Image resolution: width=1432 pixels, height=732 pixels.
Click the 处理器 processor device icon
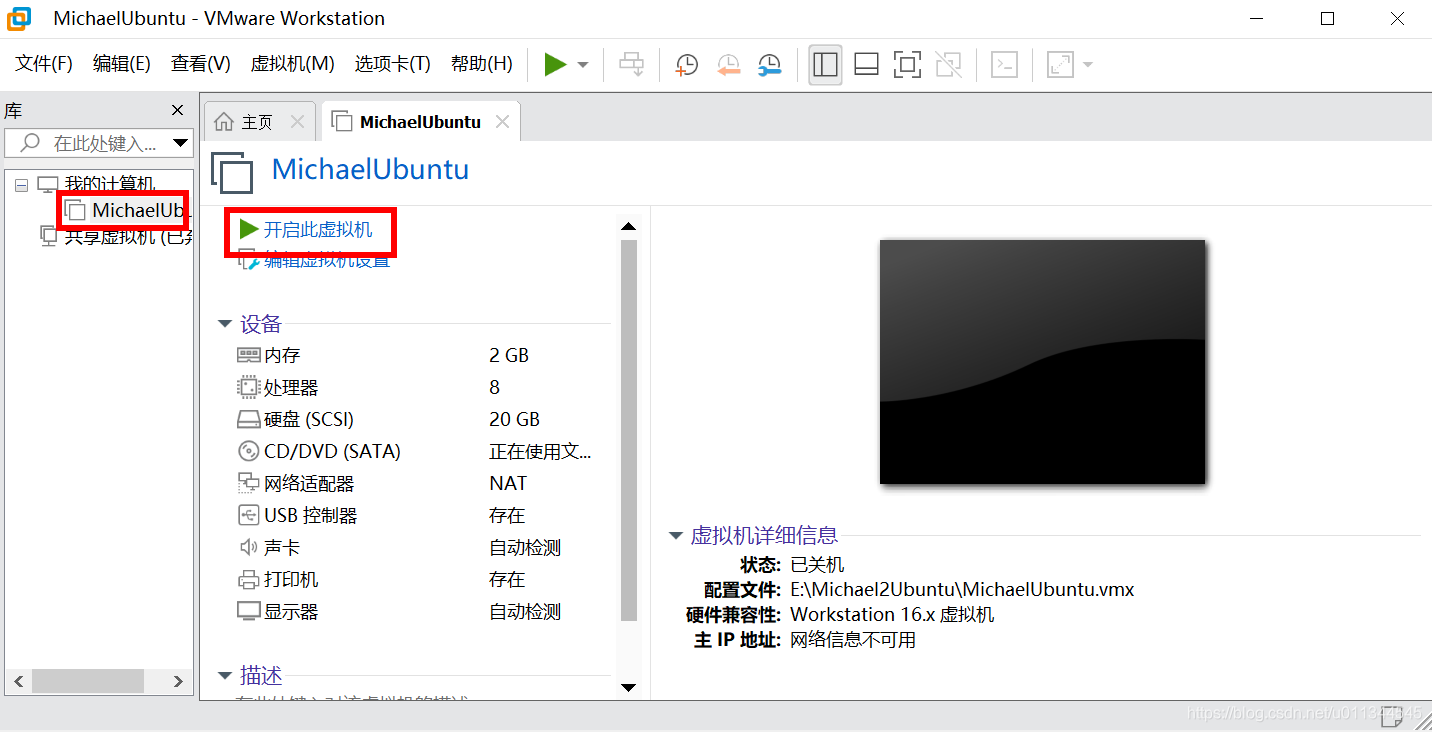[x=248, y=387]
